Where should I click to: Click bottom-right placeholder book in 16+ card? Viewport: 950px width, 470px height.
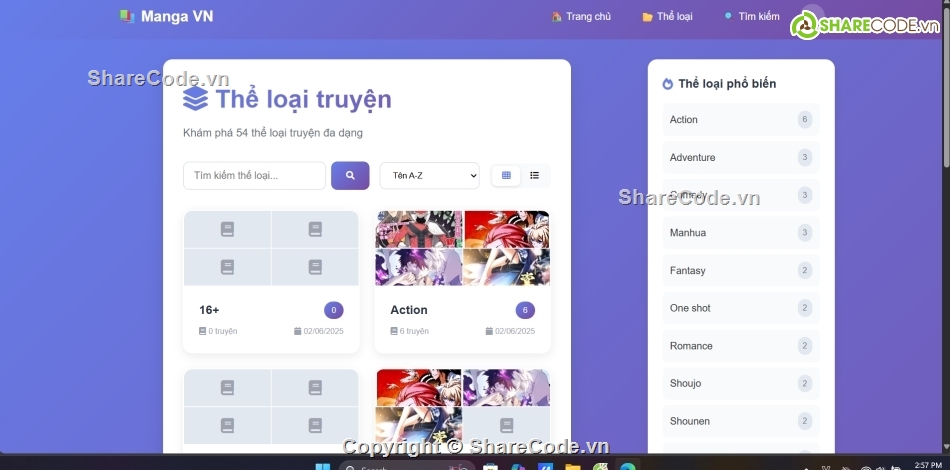[315, 267]
